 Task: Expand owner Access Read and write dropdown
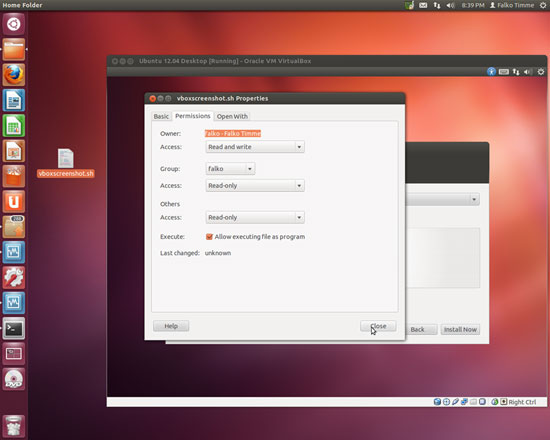click(255, 147)
